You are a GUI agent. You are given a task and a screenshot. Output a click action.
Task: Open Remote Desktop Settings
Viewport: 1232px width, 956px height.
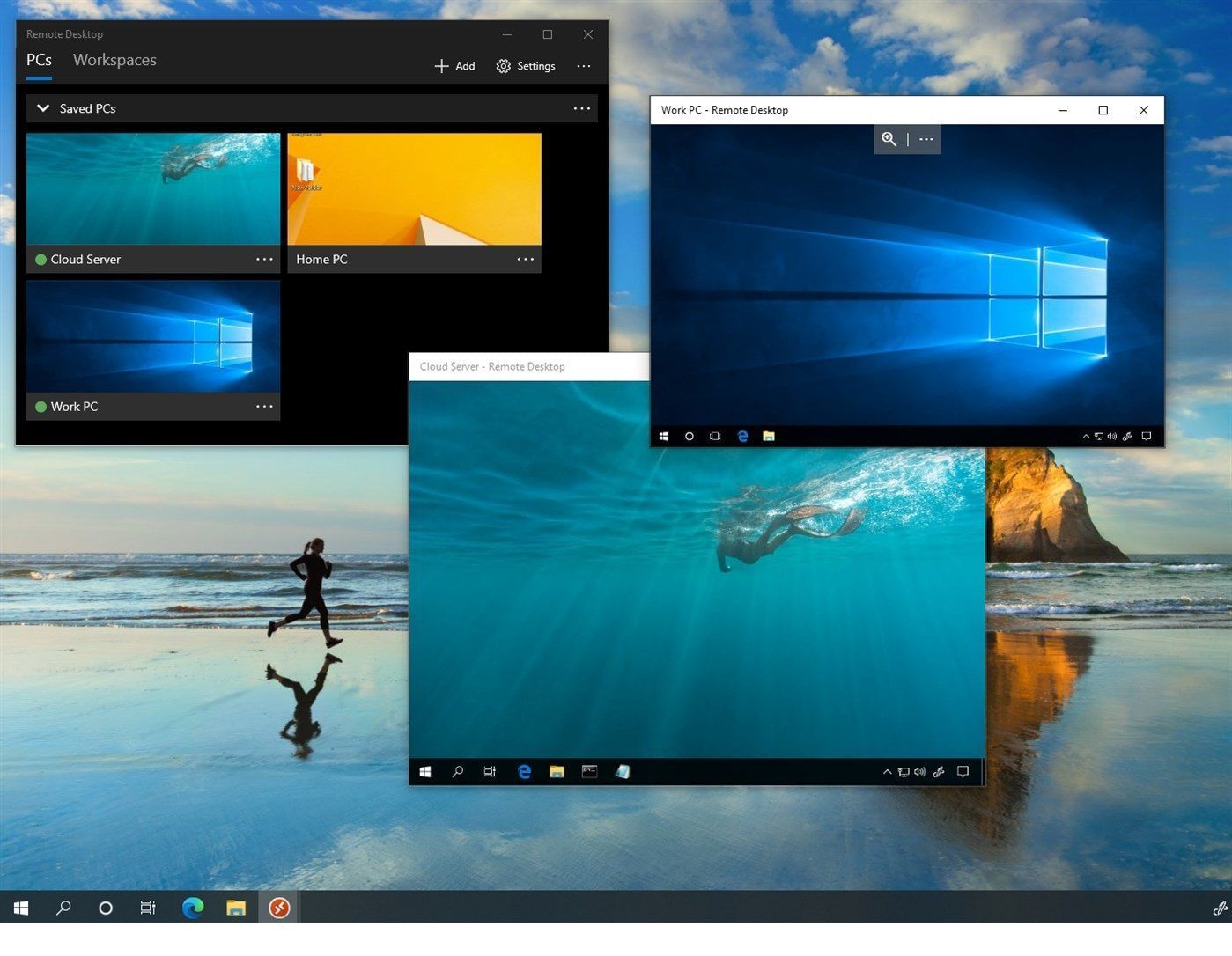click(525, 65)
